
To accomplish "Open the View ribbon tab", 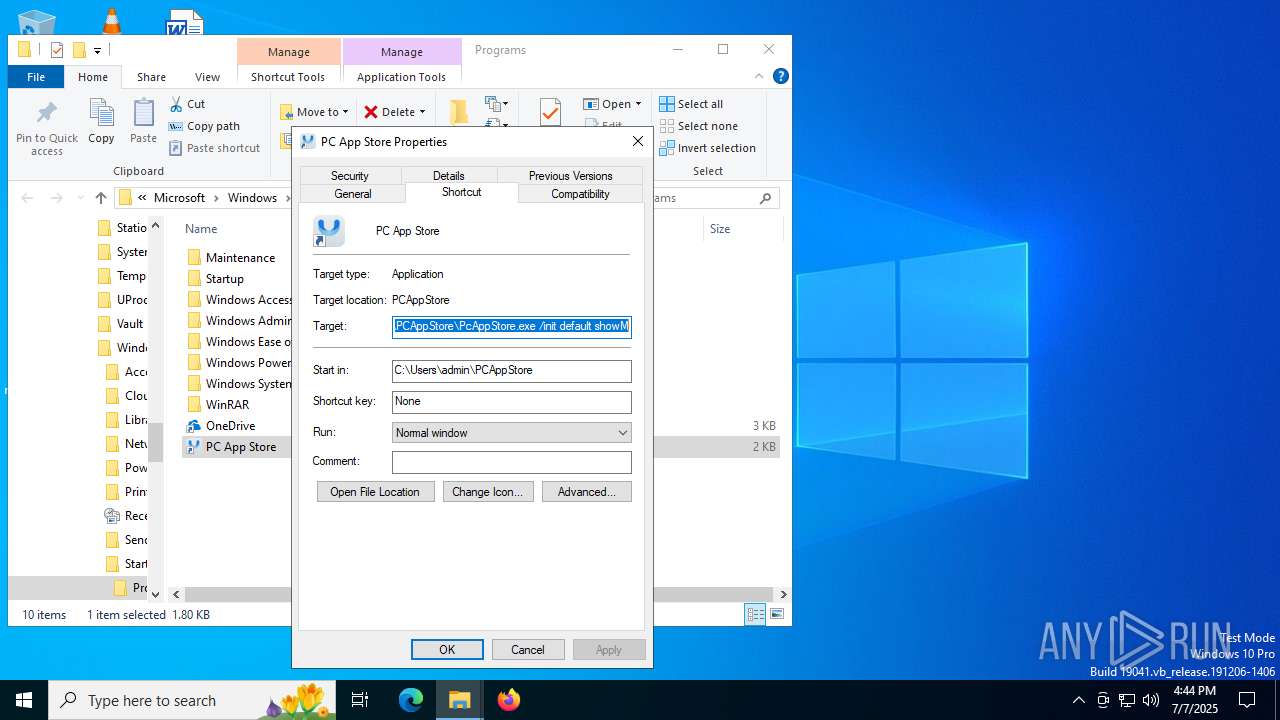I will (x=207, y=77).
